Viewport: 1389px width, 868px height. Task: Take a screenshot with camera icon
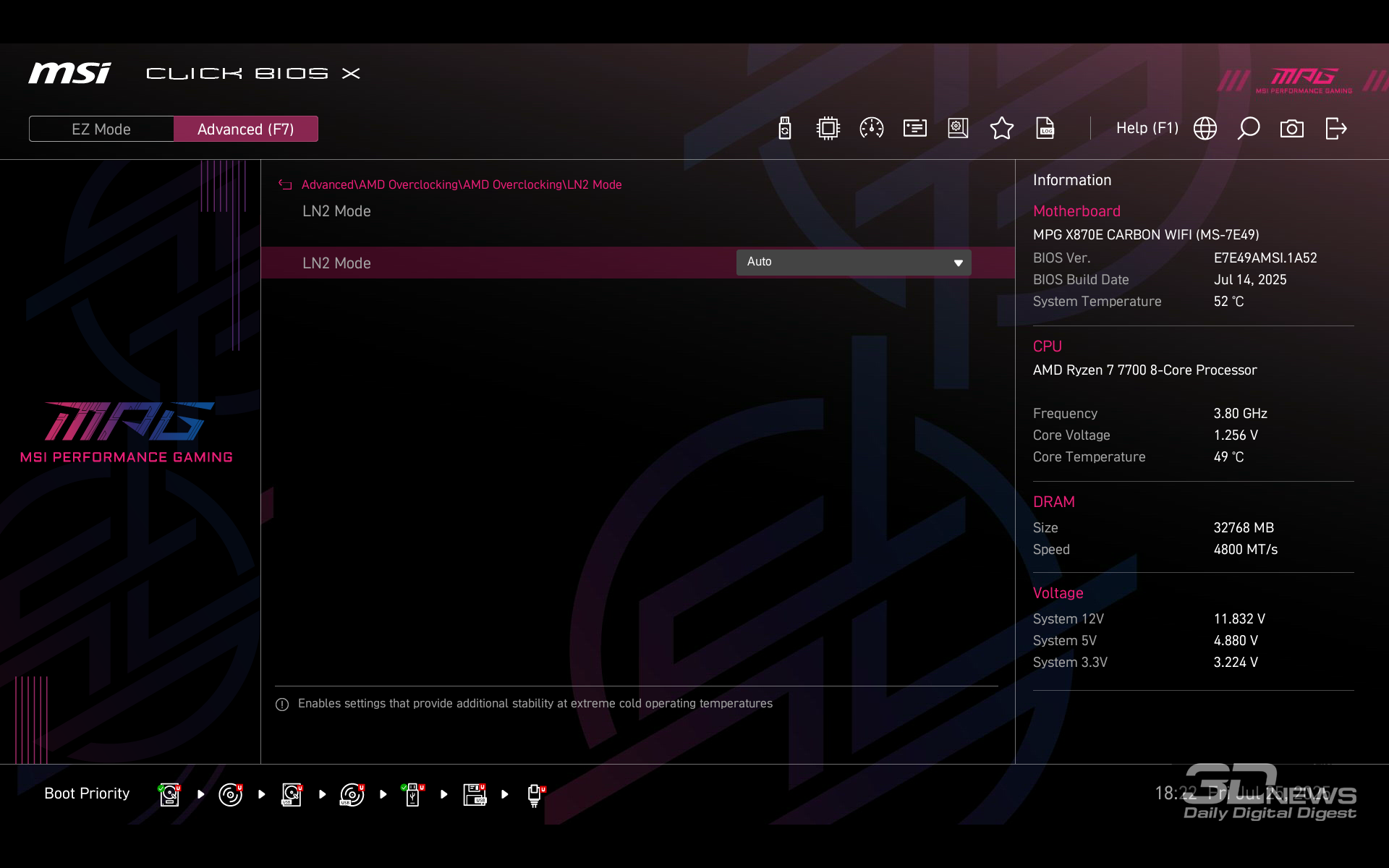click(1292, 129)
